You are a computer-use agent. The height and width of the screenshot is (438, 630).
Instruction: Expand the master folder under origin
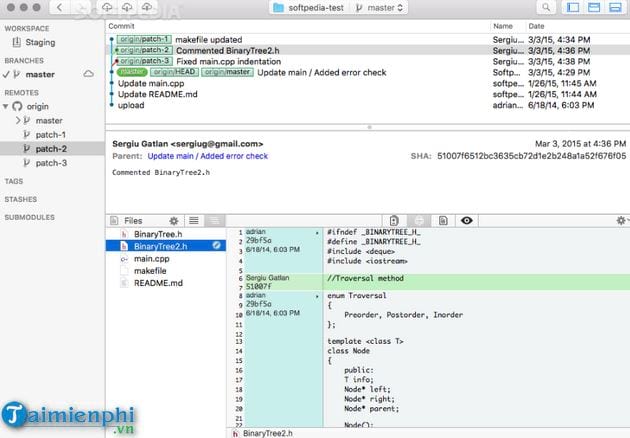pos(17,120)
